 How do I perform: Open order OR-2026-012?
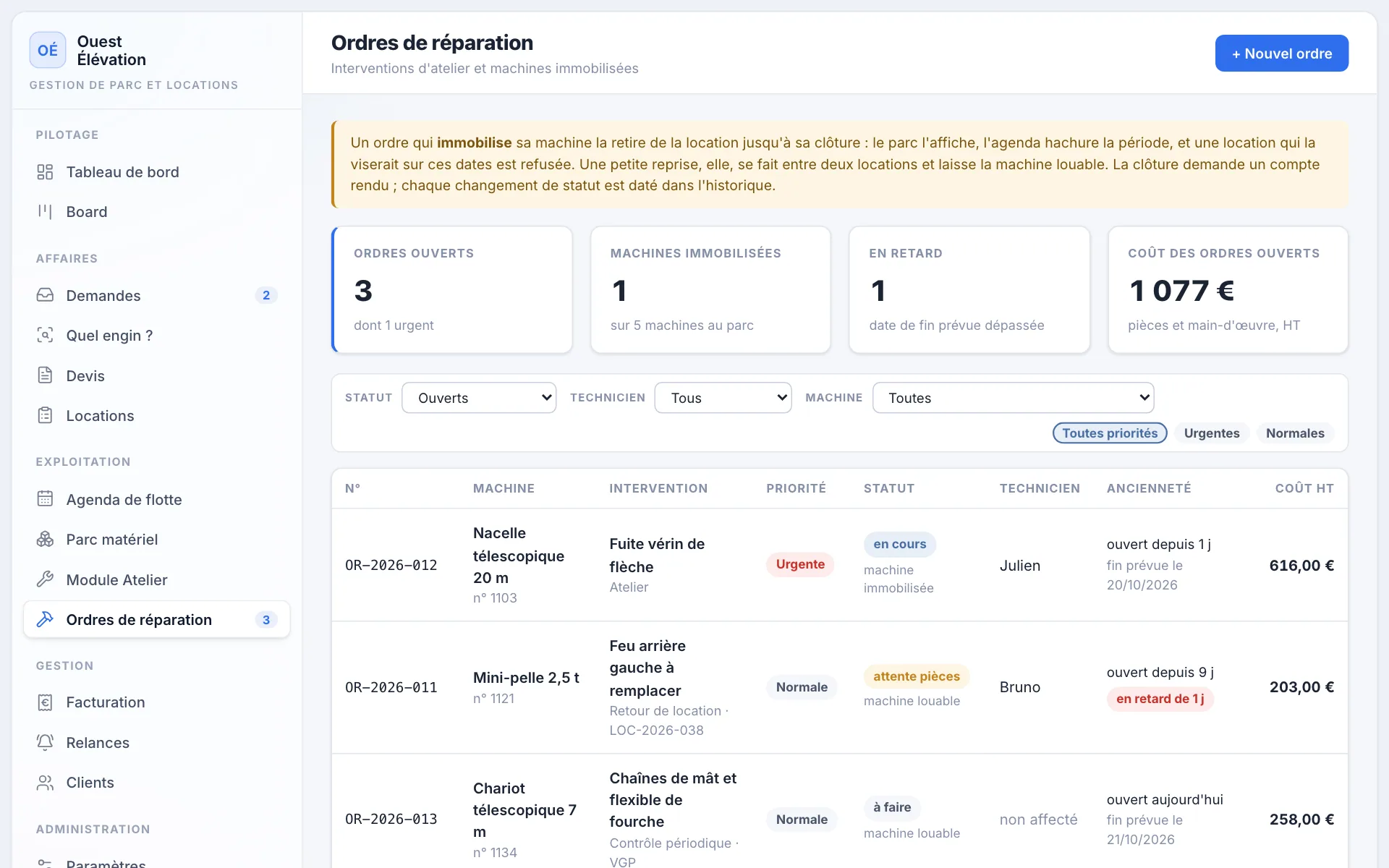coord(839,565)
